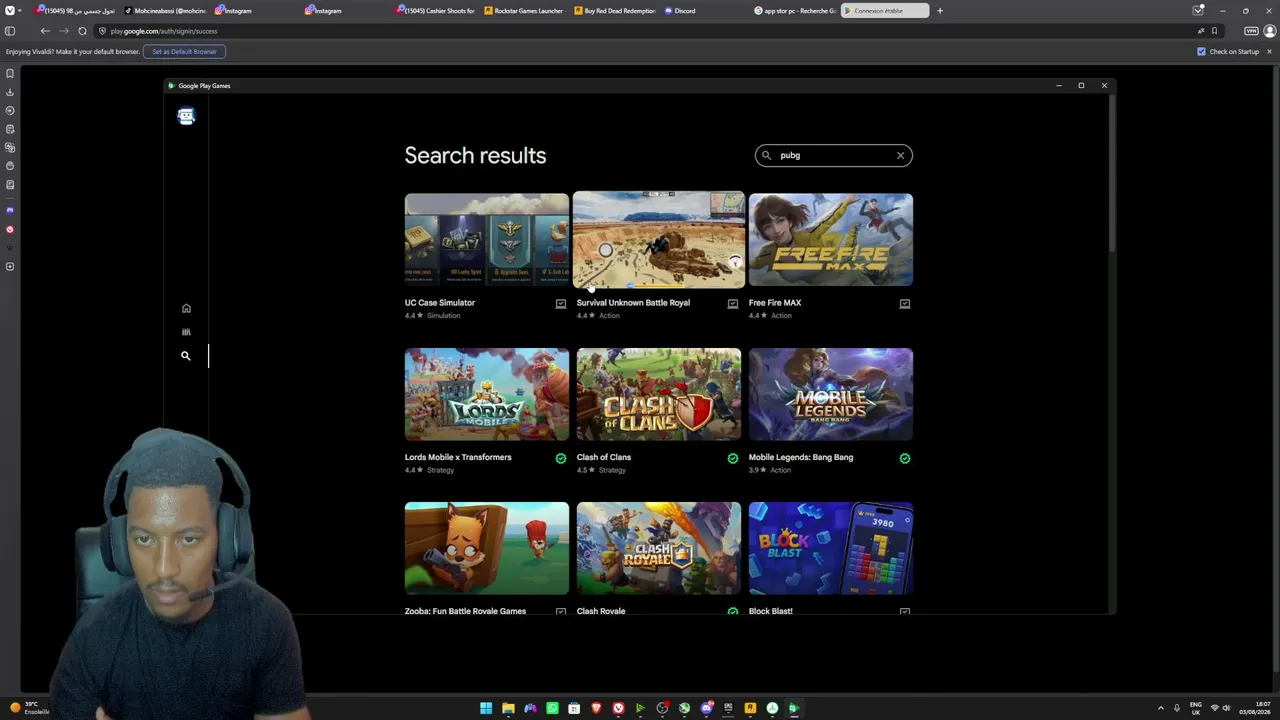1280x720 pixels.
Task: Bookmark the current page in the address bar
Action: tap(1214, 31)
